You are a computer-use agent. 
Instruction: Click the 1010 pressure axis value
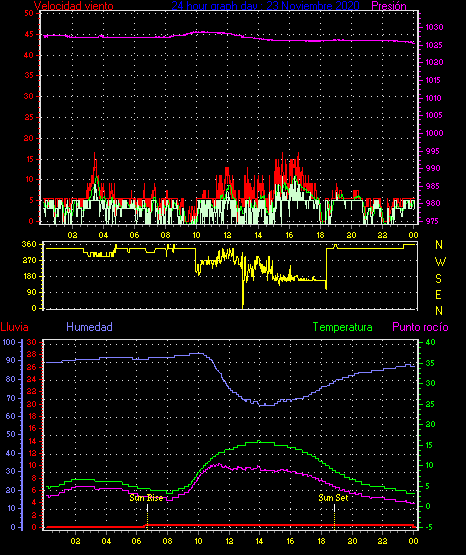coord(433,98)
